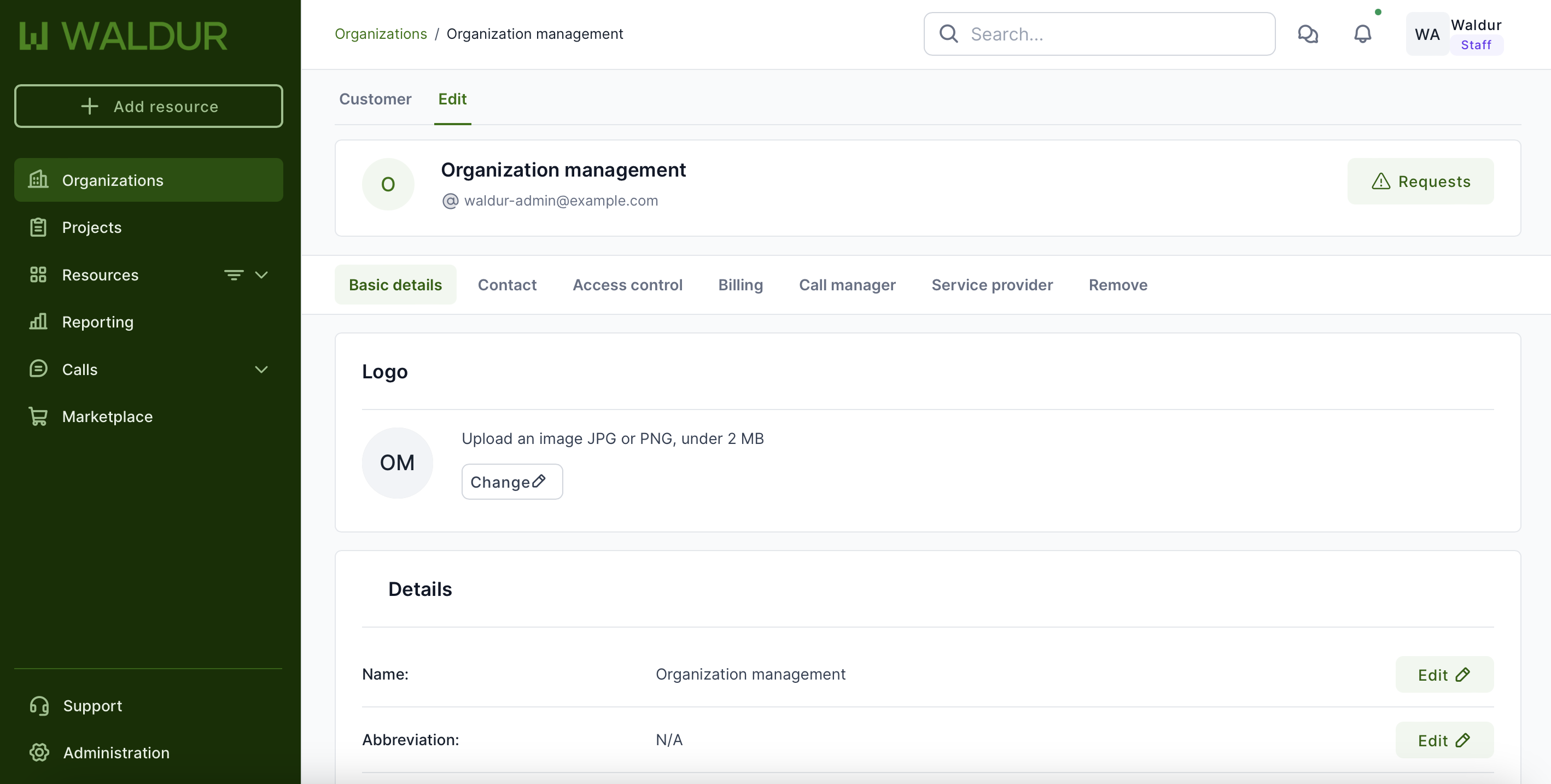Viewport: 1551px width, 784px height.
Task: Open Administration via gear icon
Action: point(39,752)
